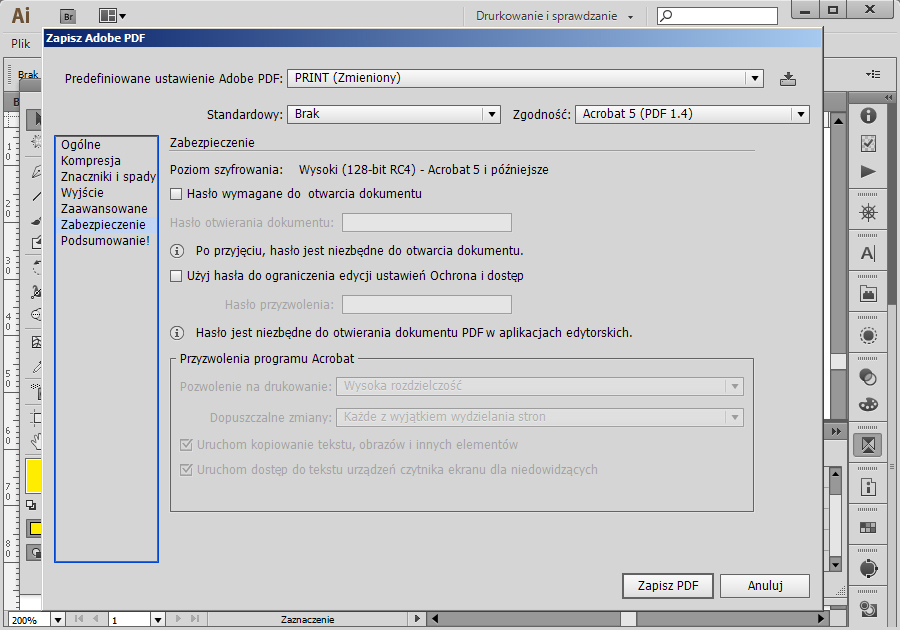Toggle enable copying of text and images checkbox
This screenshot has width=900, height=630.
(186, 445)
